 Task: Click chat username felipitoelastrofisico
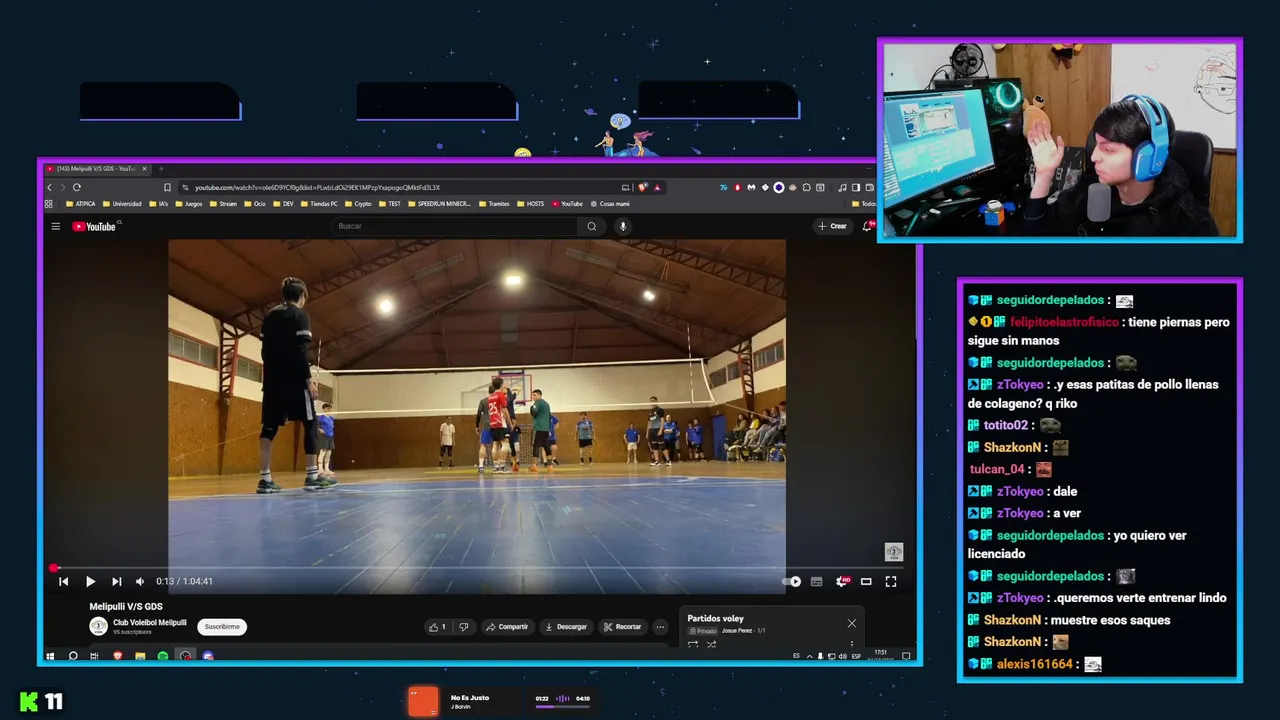point(1064,322)
